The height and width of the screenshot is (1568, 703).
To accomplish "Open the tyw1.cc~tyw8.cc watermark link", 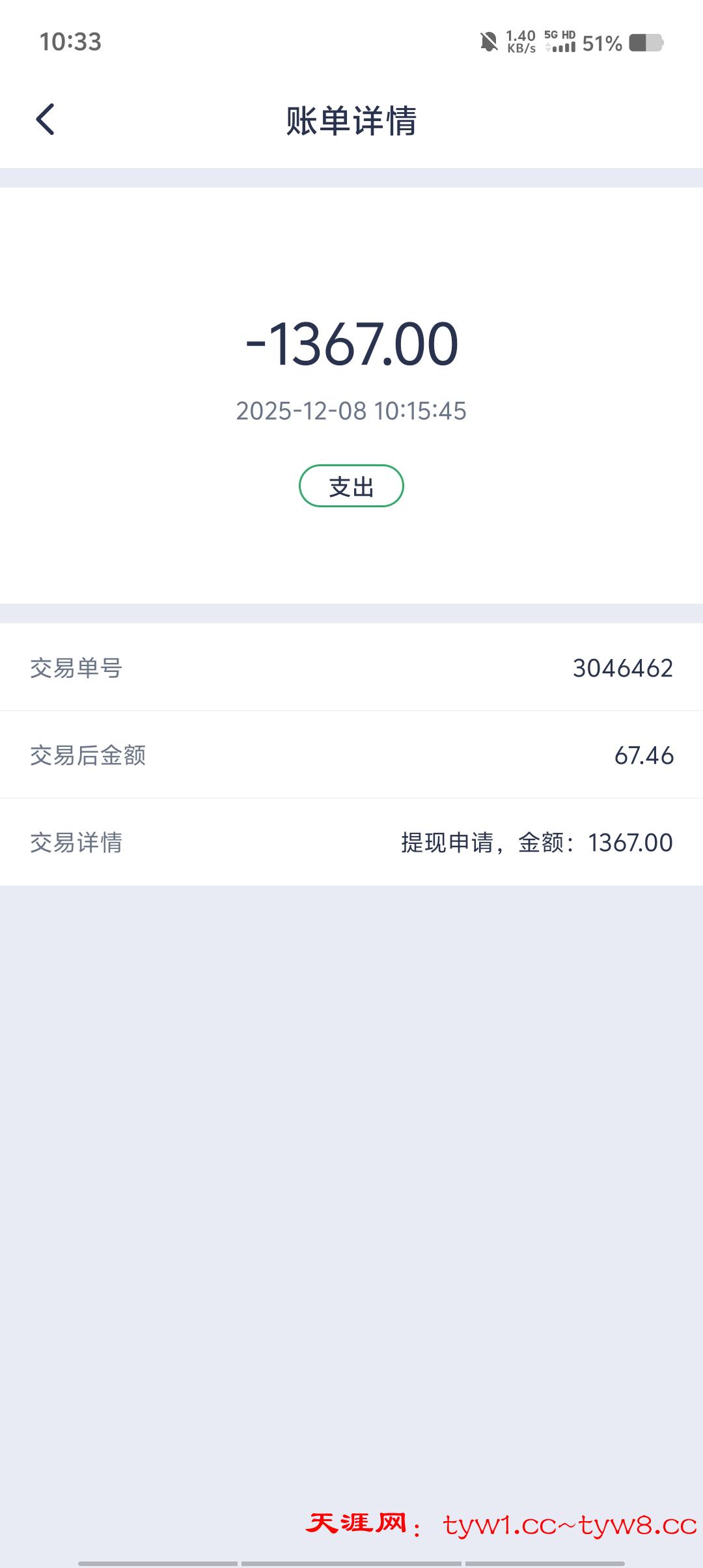I will point(570,1525).
